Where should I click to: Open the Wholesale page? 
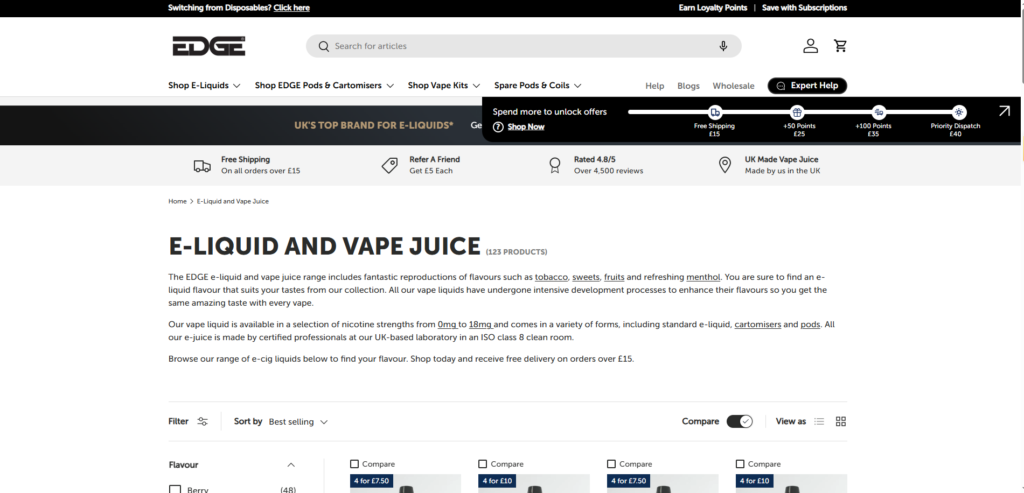click(733, 86)
